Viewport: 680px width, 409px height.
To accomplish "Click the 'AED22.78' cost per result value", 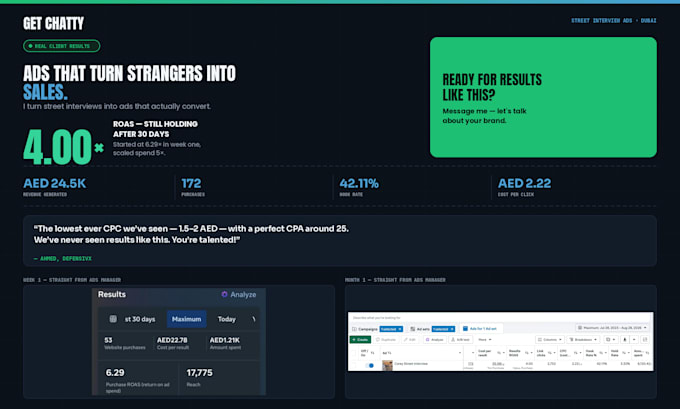I will [x=172, y=340].
